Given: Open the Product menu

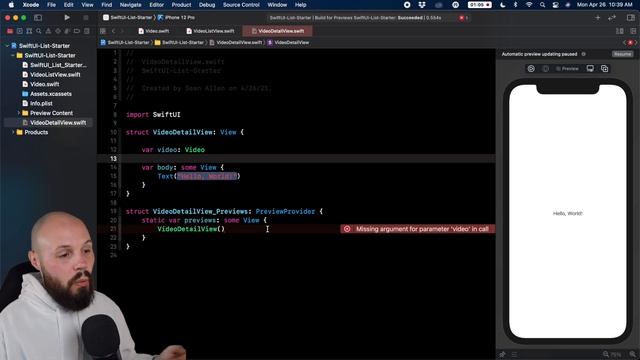Looking at the screenshot, I should coord(181,5).
